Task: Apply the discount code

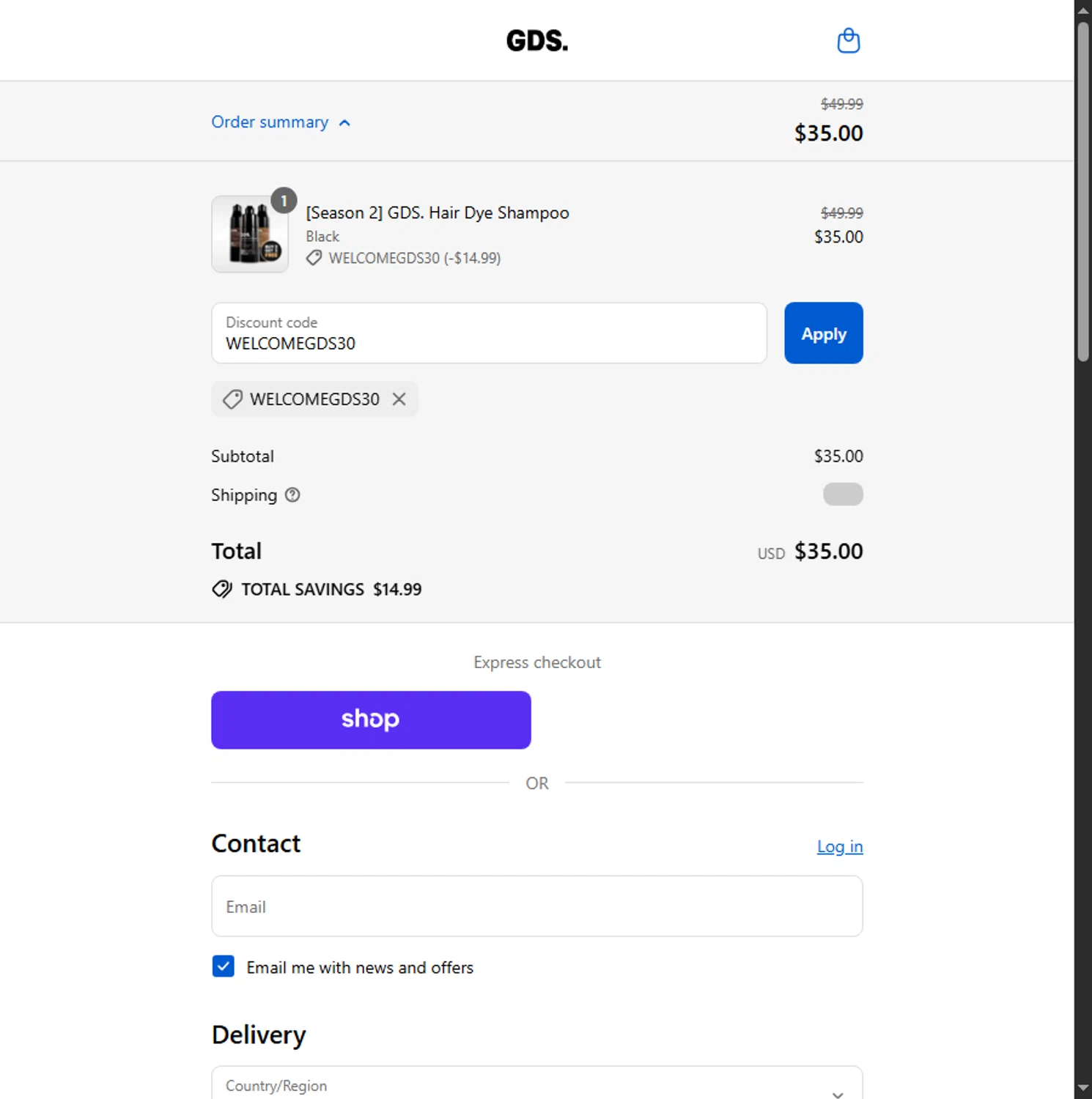Action: coord(824,333)
